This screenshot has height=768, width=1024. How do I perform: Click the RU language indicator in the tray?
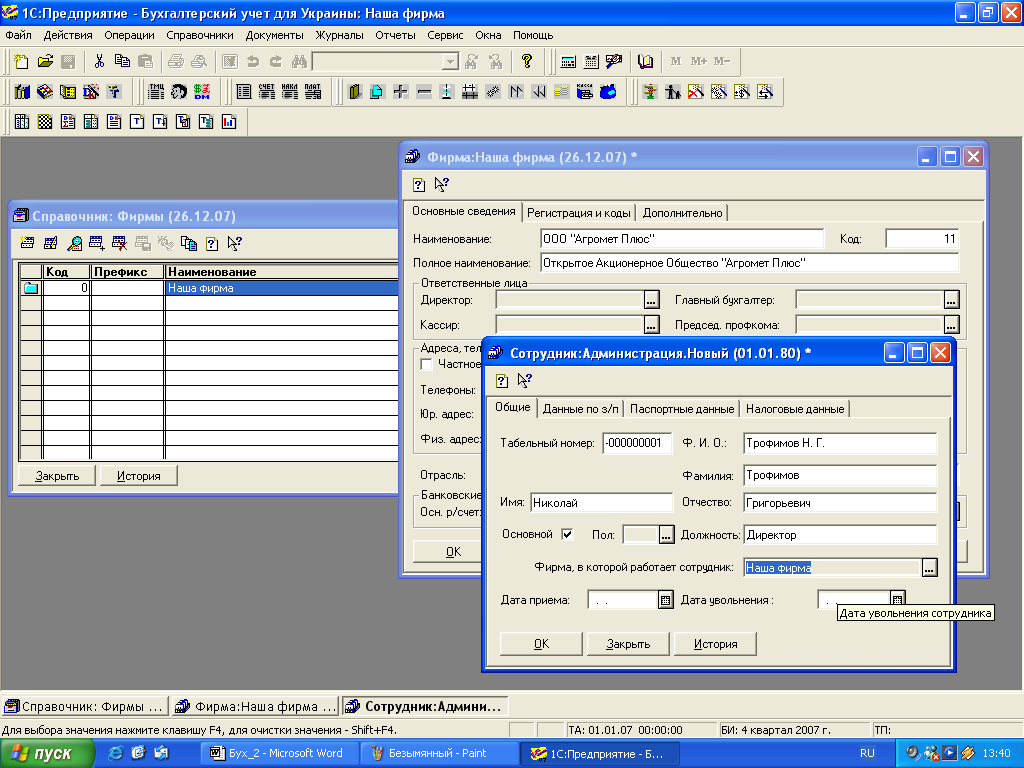click(867, 753)
